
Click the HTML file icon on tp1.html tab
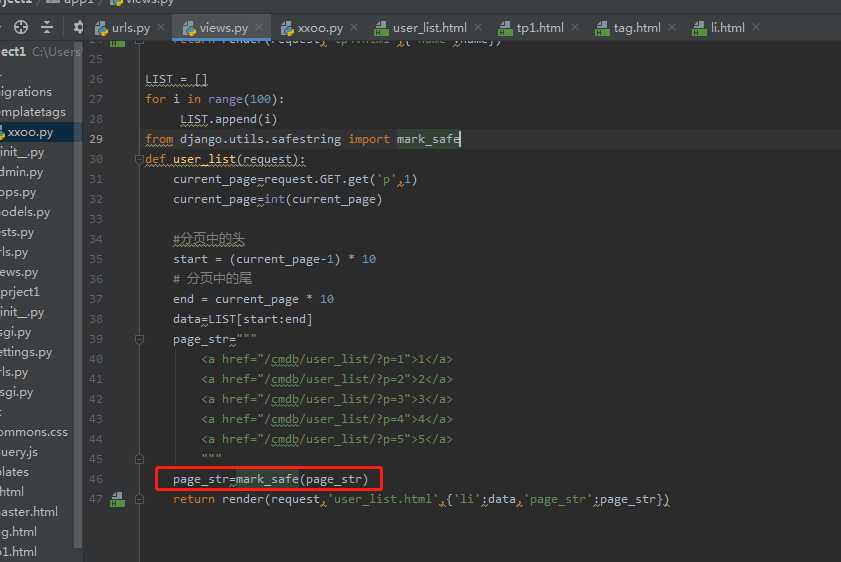505,28
